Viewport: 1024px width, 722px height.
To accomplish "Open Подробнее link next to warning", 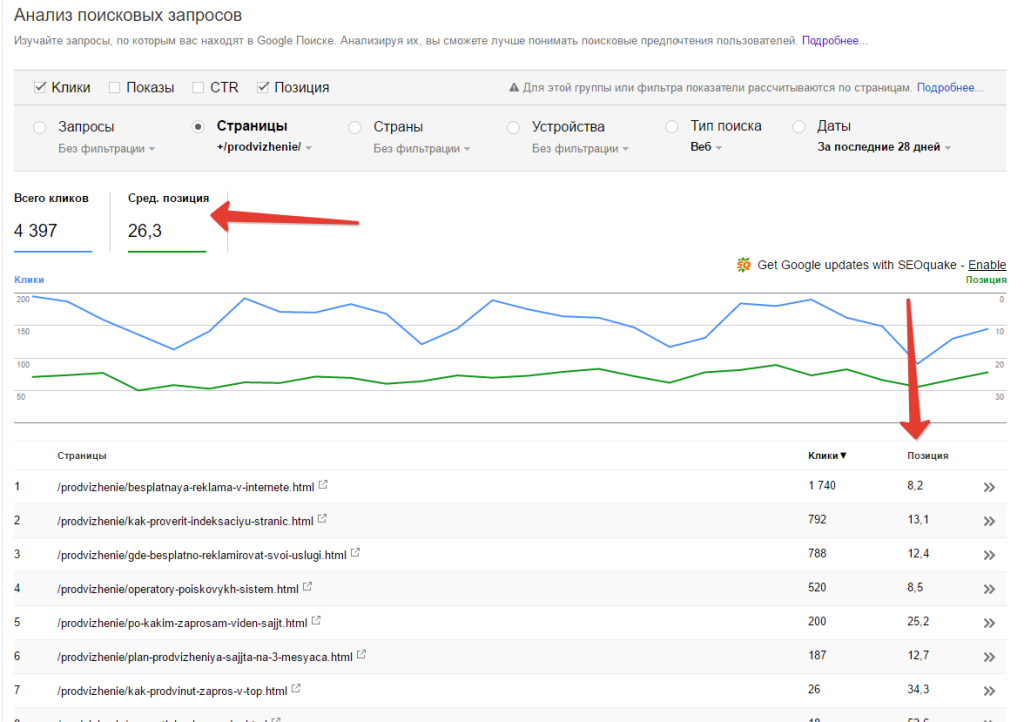I will [950, 87].
